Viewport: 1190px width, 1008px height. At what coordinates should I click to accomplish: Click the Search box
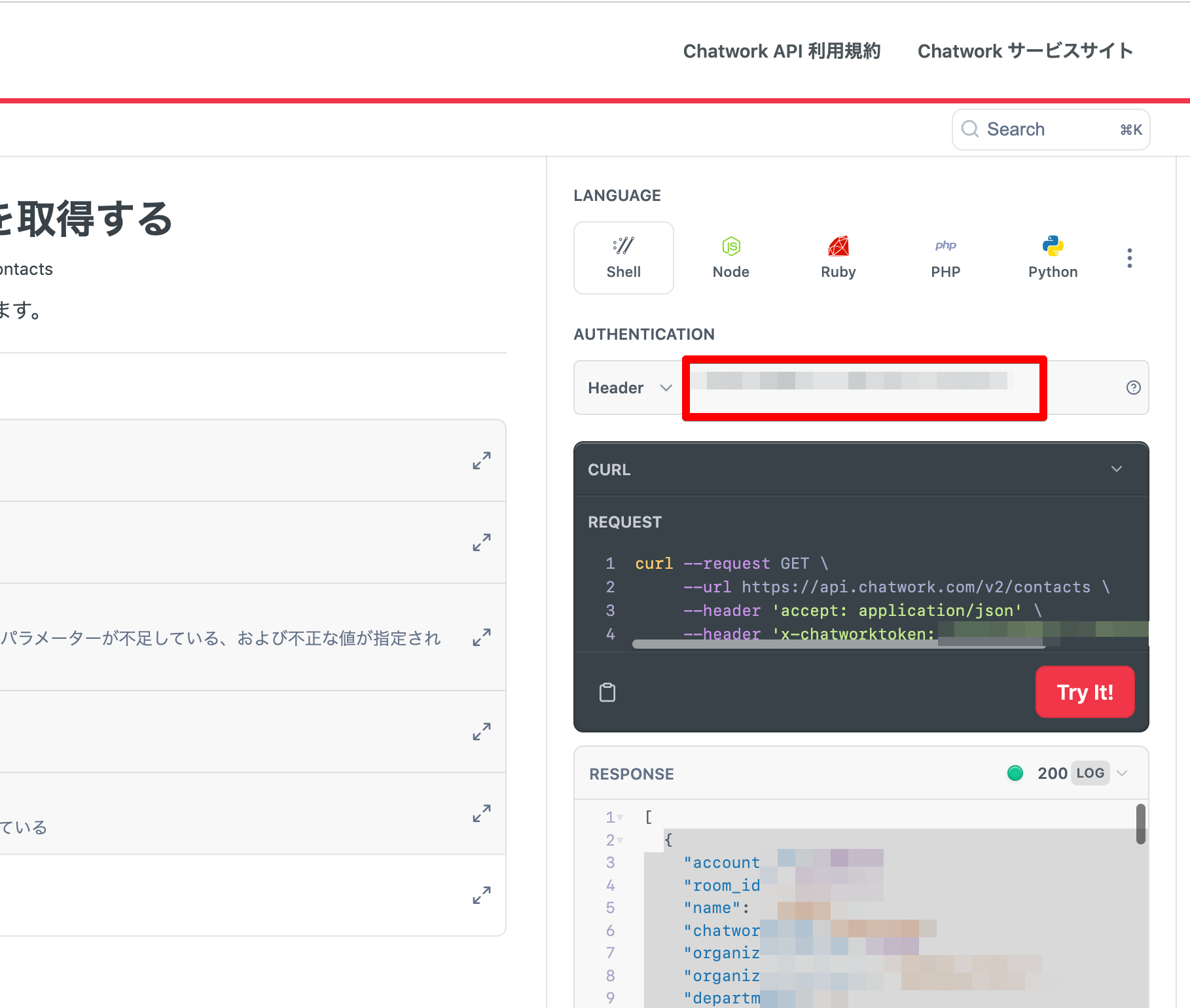[x=1050, y=130]
